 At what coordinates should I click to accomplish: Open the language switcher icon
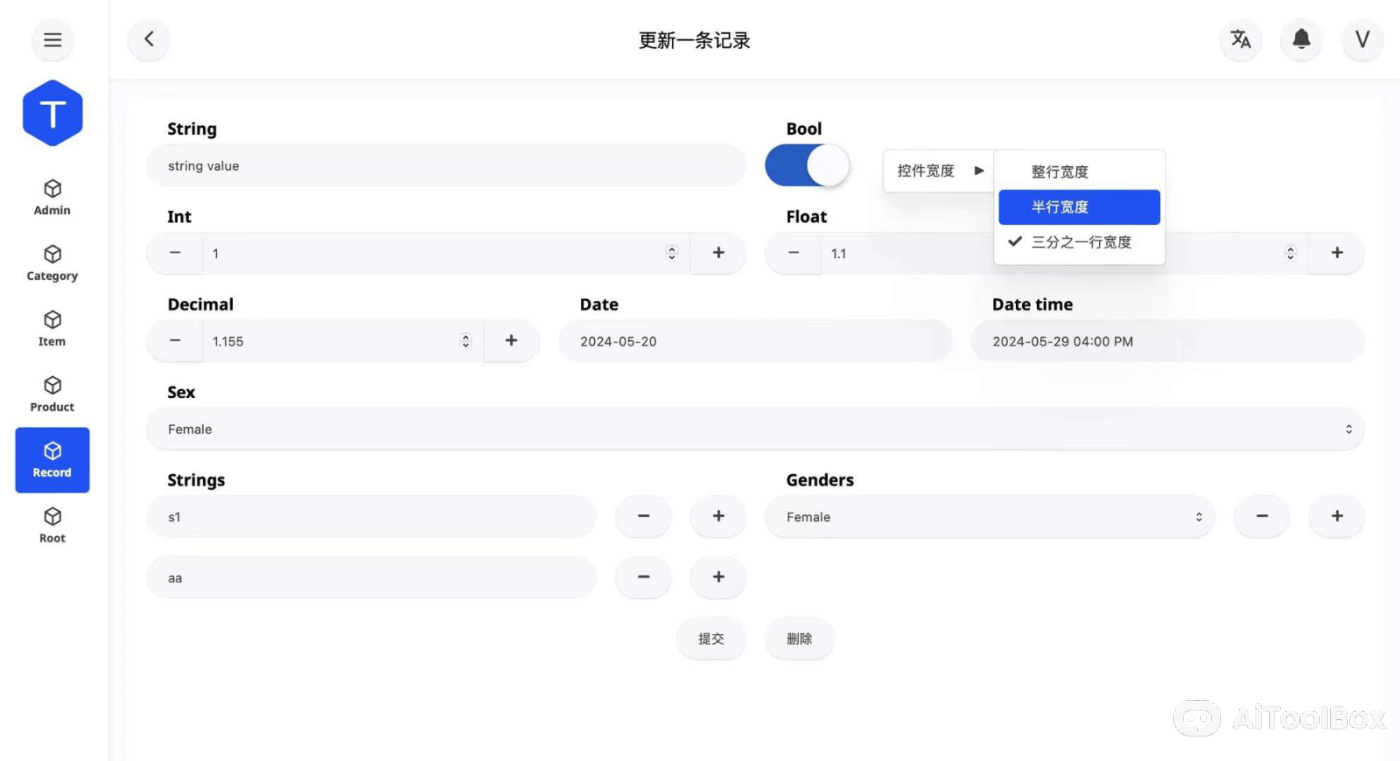tap(1240, 40)
